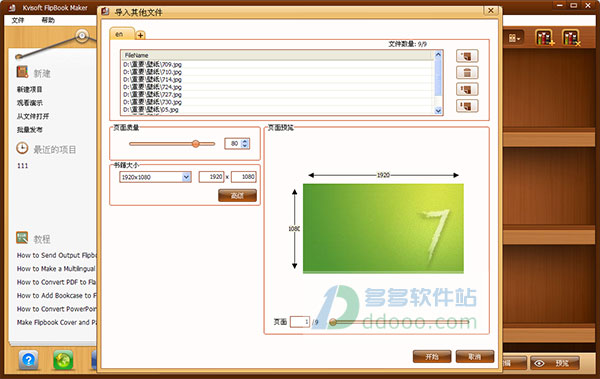Click the move file up button
The width and height of the screenshot is (600, 379).
tap(467, 90)
